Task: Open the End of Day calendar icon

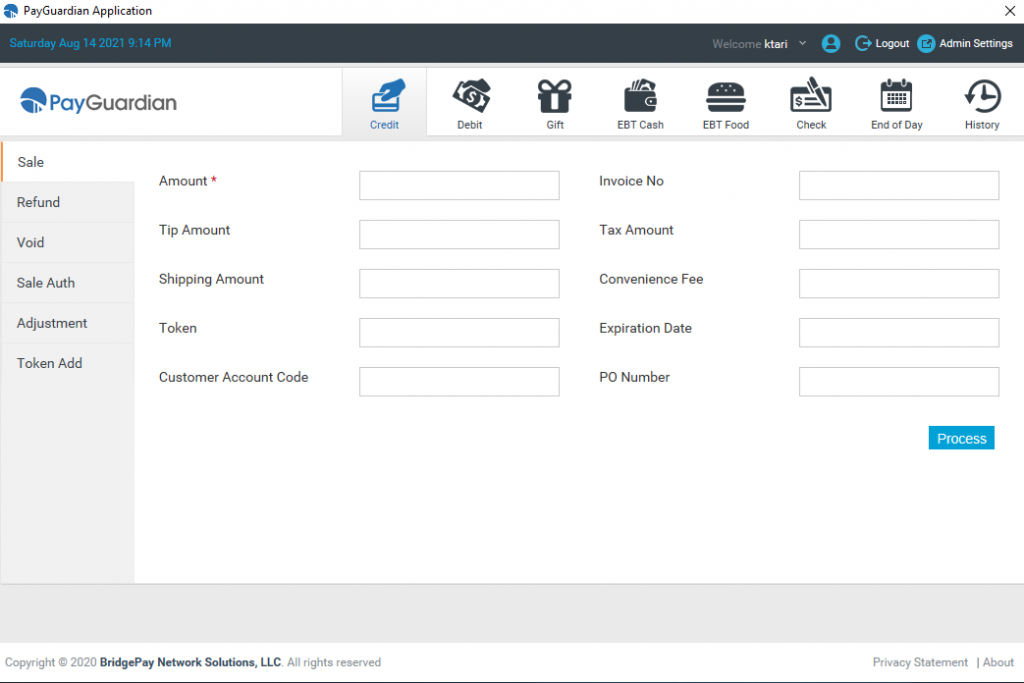Action: click(896, 97)
